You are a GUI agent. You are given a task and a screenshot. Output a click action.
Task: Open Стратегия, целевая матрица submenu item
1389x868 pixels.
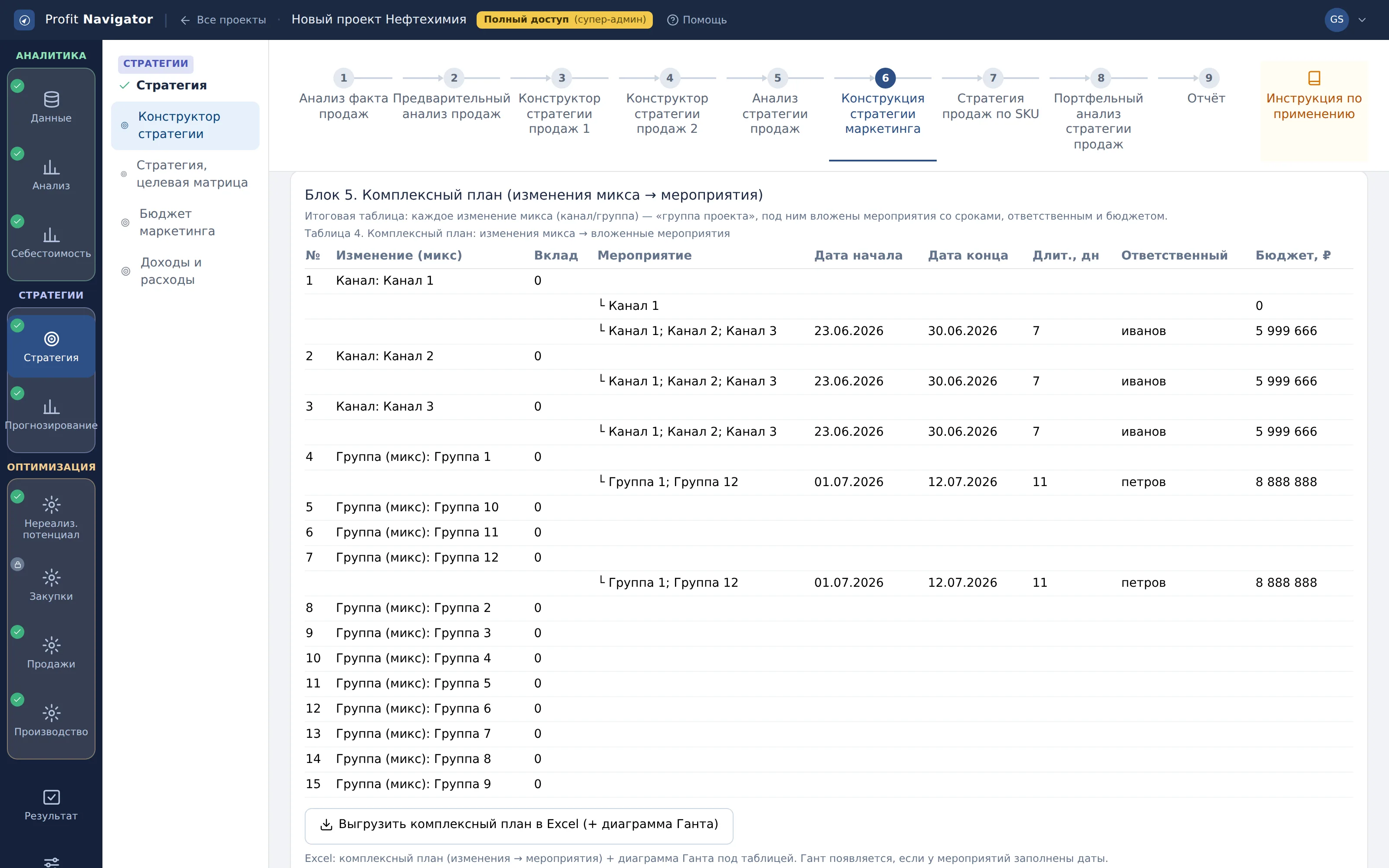click(x=185, y=174)
